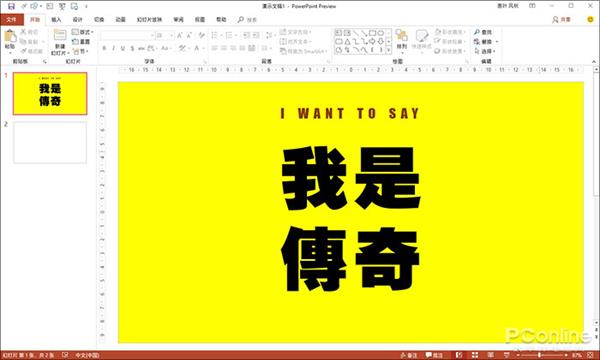Choose the right arrow block shape
600x360 pixels.
click(372, 41)
